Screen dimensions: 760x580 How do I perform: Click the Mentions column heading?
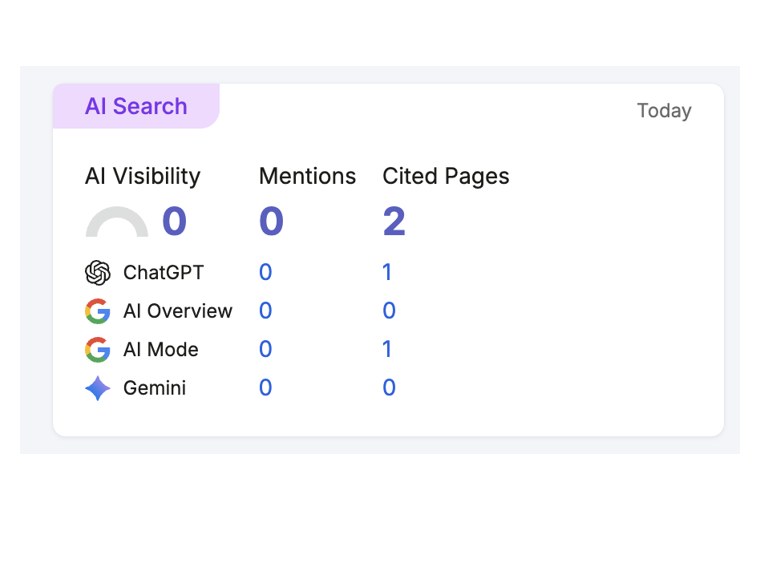308,176
